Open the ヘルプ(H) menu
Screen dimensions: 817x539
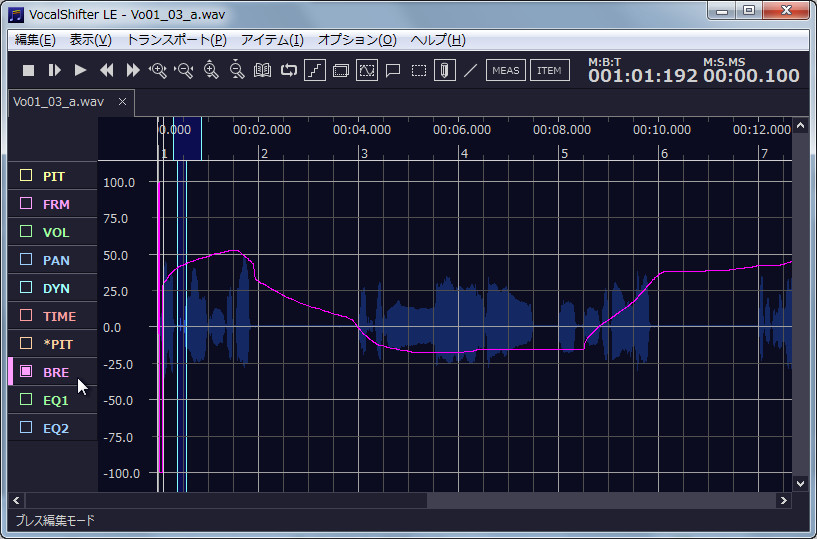pyautogui.click(x=438, y=40)
